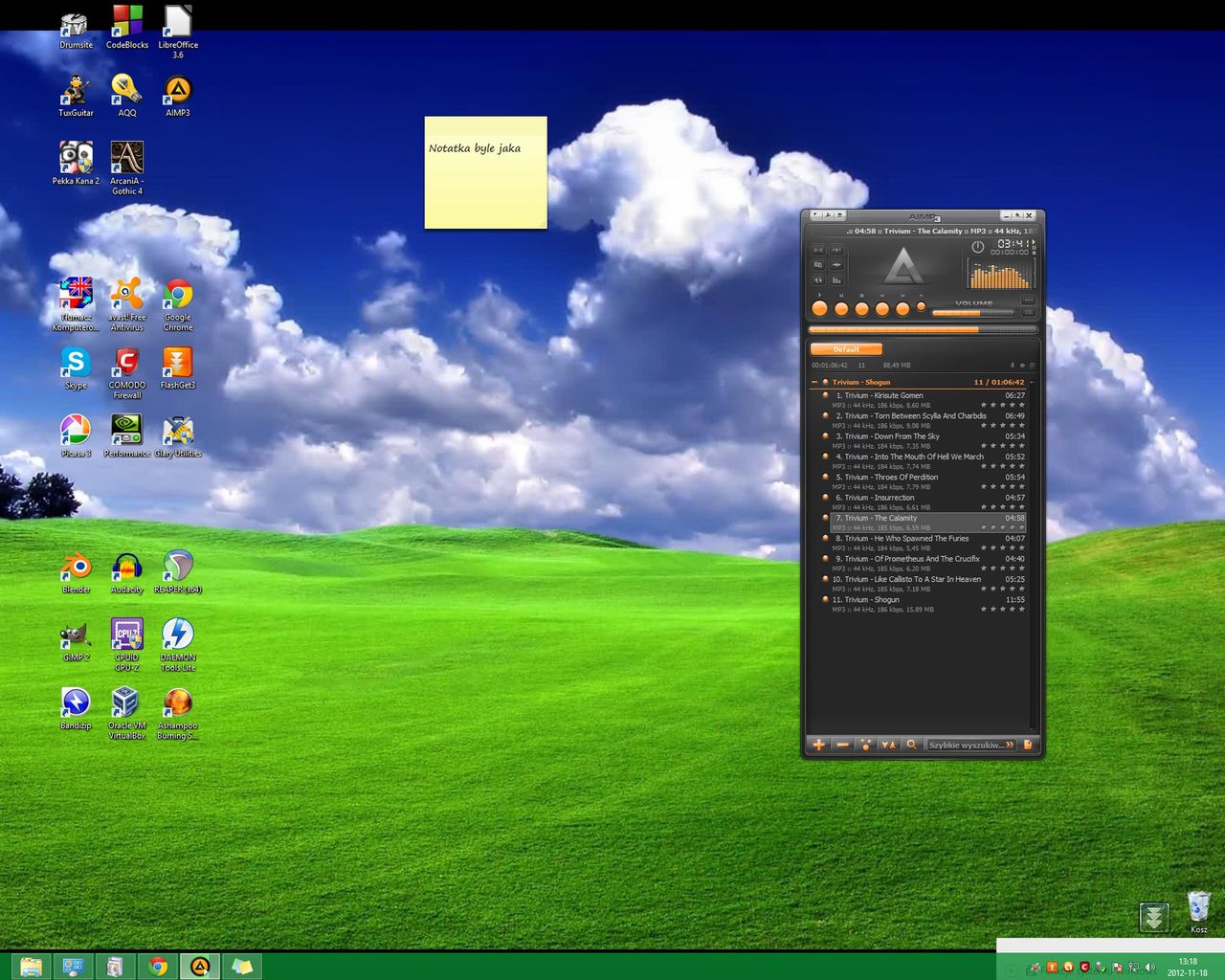Open Oracle VM VirtualBox desktop icon

(126, 713)
